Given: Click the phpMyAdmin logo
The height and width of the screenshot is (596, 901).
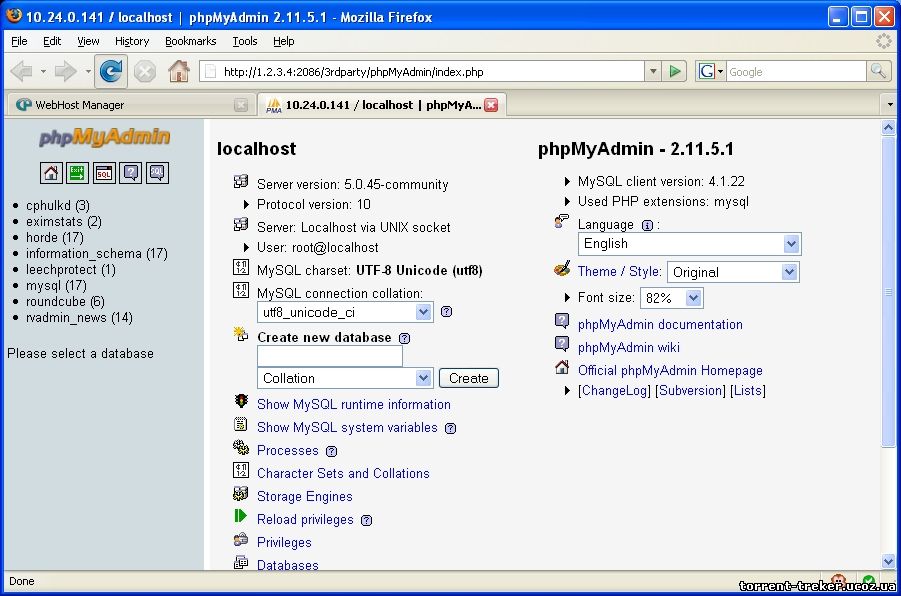Looking at the screenshot, I should (x=105, y=137).
